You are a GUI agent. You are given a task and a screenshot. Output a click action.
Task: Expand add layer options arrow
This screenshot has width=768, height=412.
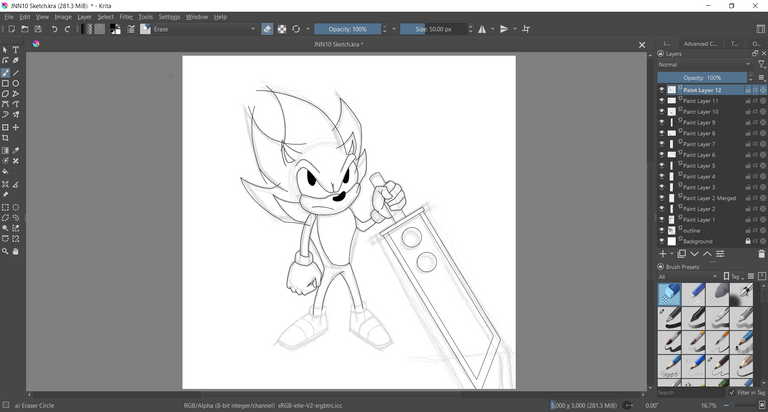click(x=672, y=254)
